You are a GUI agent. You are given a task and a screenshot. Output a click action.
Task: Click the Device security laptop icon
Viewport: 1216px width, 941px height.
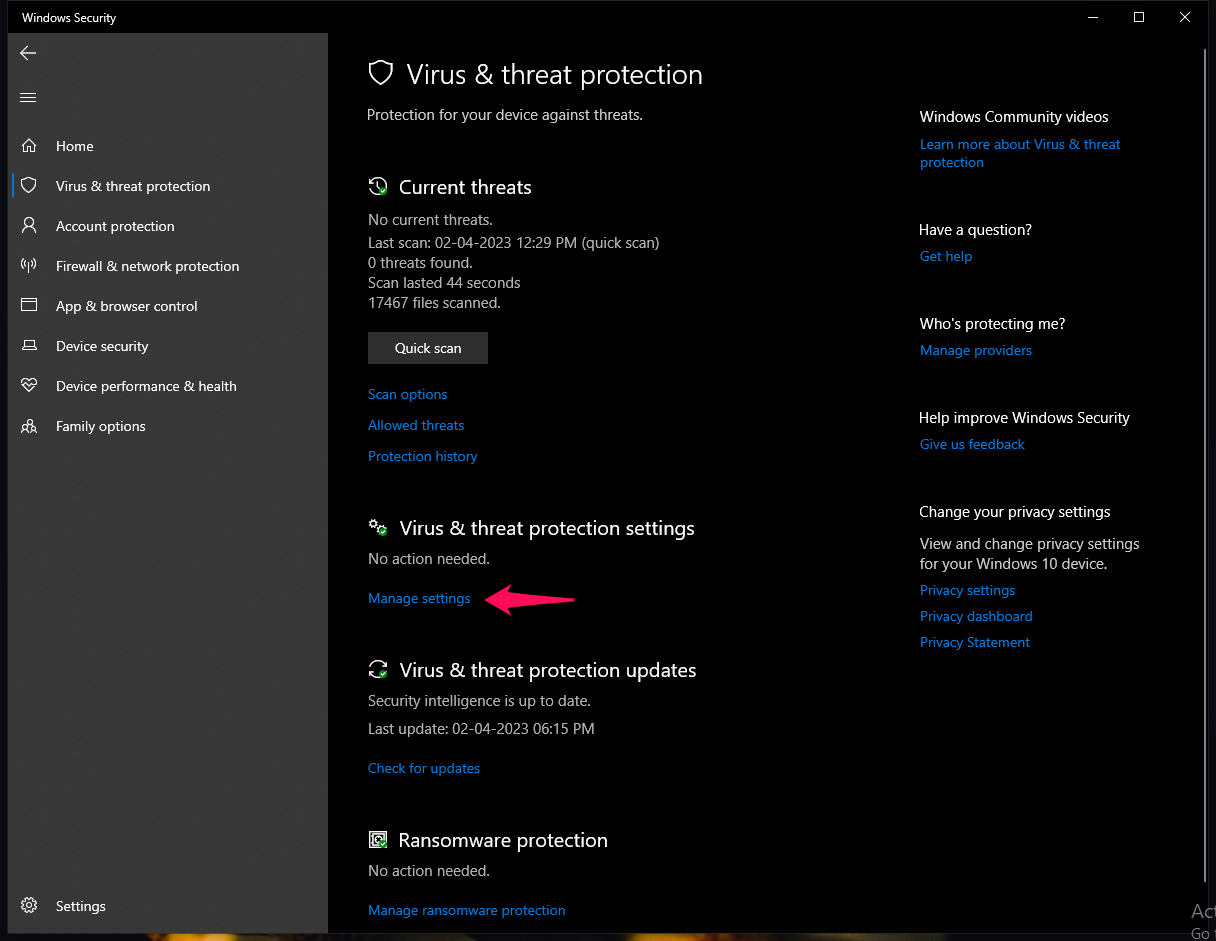[29, 346]
